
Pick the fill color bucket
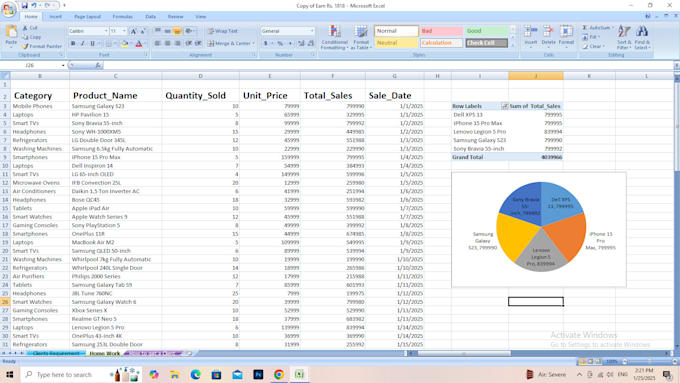tap(124, 43)
